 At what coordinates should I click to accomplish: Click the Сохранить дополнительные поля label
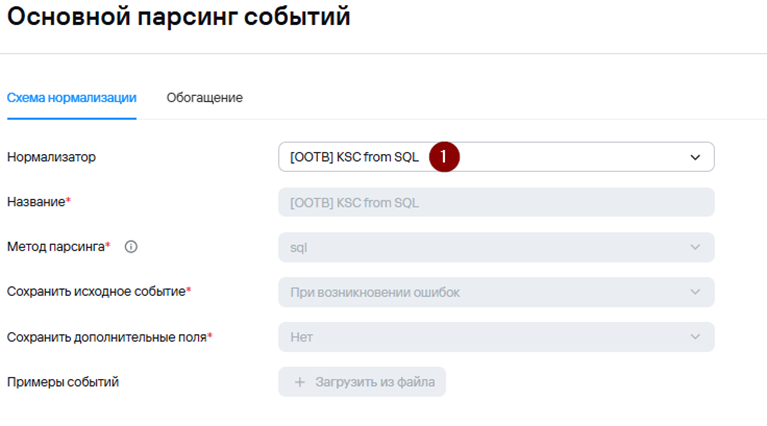[110, 337]
